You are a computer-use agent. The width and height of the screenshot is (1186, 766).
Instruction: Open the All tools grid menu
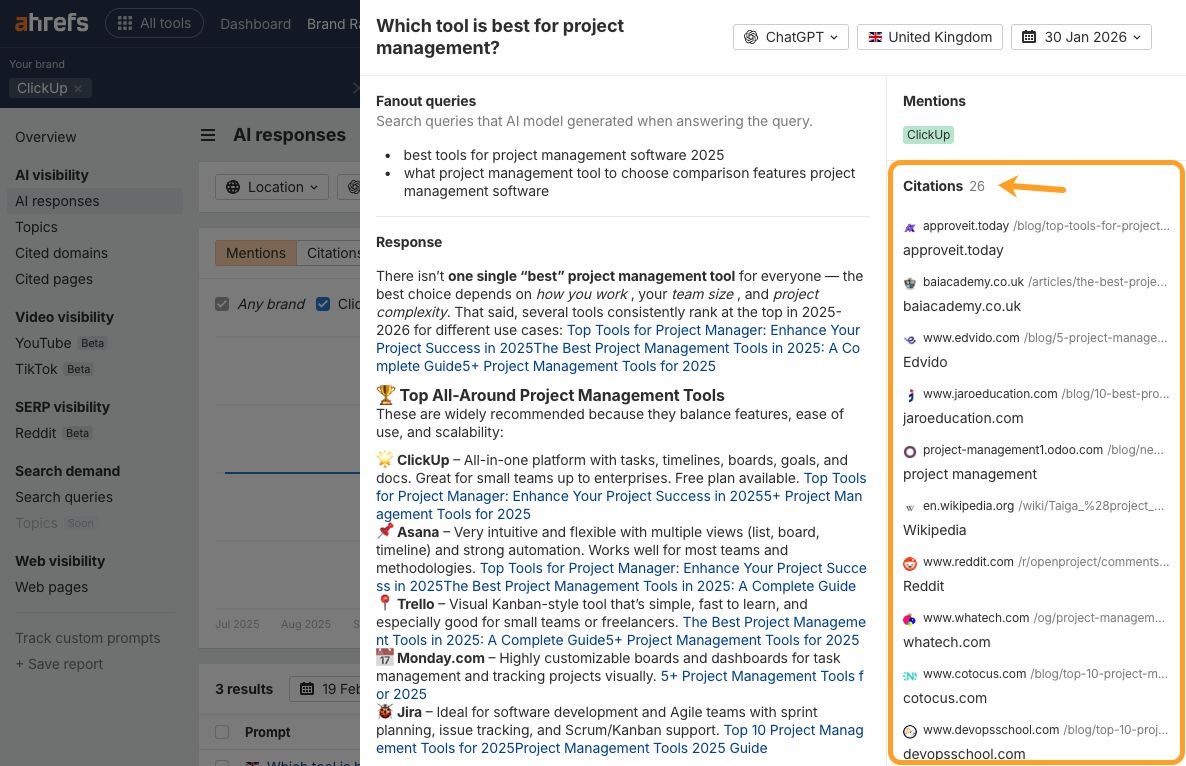coord(154,23)
